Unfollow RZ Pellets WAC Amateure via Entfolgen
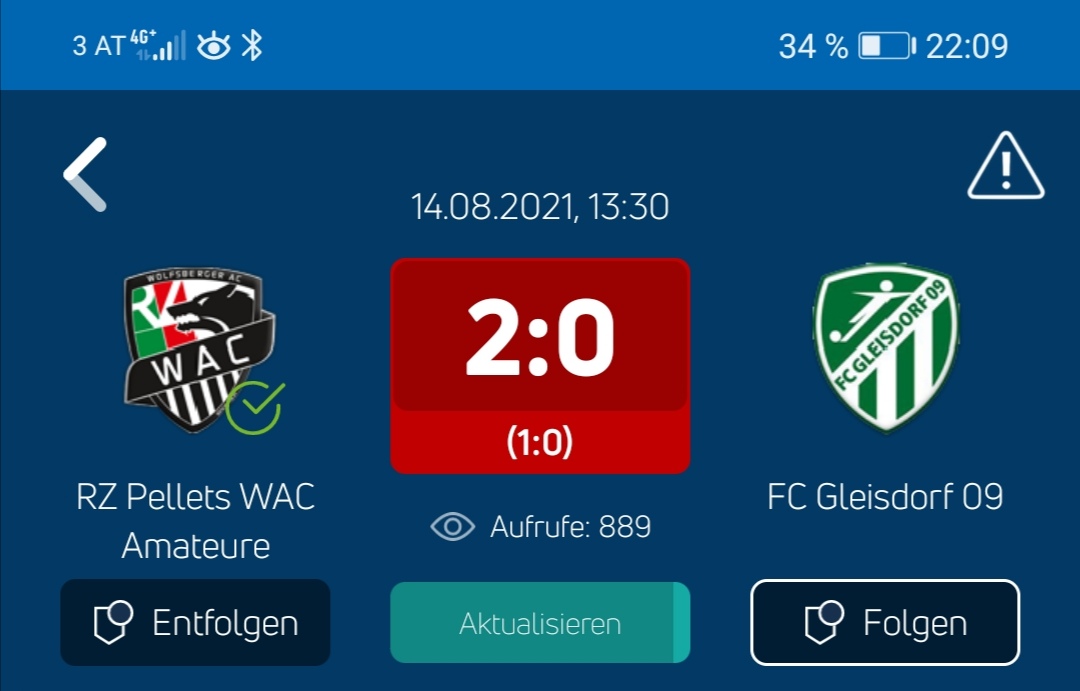 [x=195, y=623]
